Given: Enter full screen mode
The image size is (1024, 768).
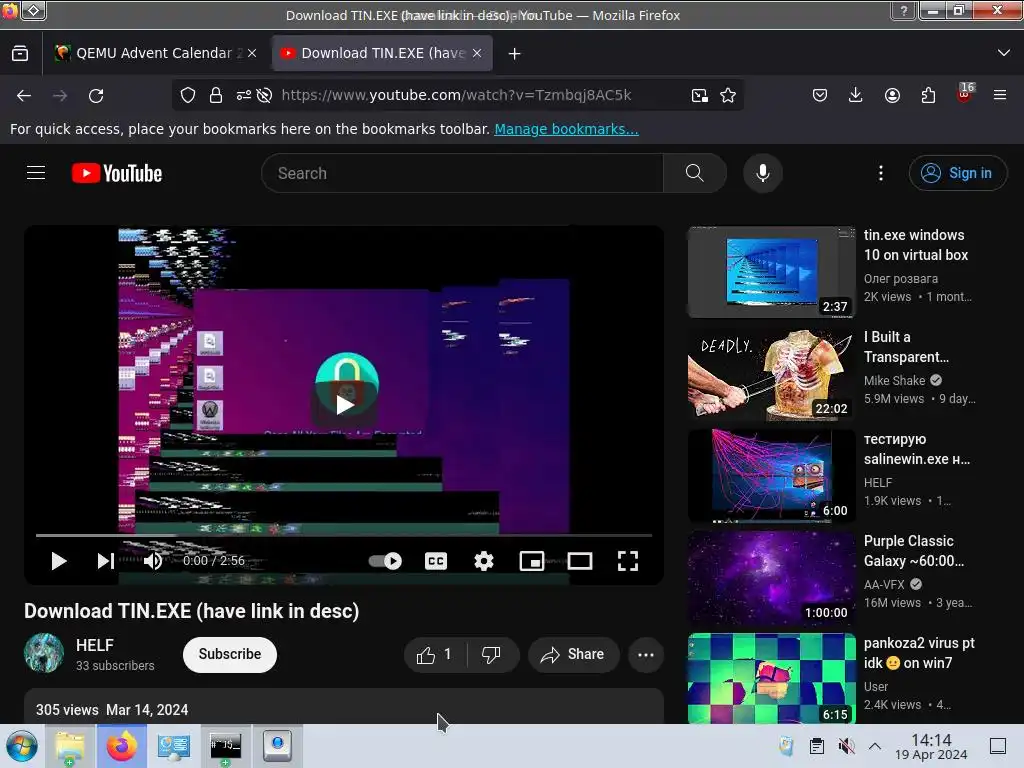Looking at the screenshot, I should point(628,561).
